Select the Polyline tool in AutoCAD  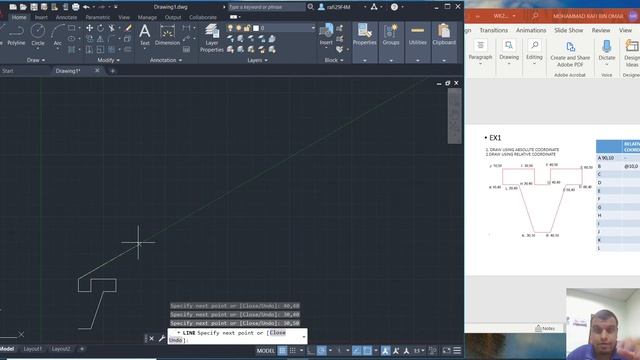click(x=16, y=35)
